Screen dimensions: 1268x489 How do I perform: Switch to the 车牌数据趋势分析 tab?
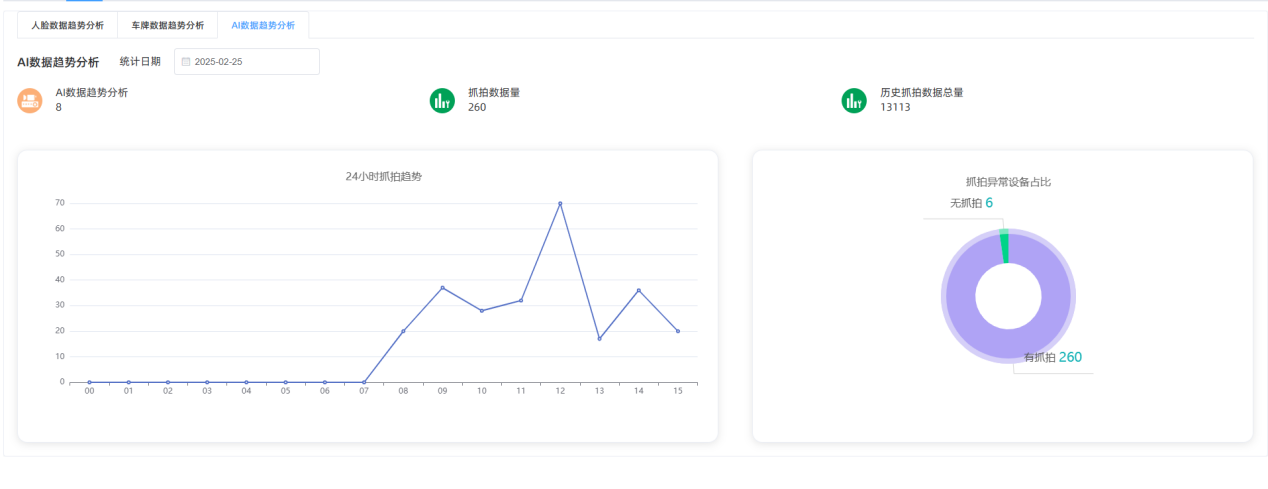pyautogui.click(x=168, y=25)
